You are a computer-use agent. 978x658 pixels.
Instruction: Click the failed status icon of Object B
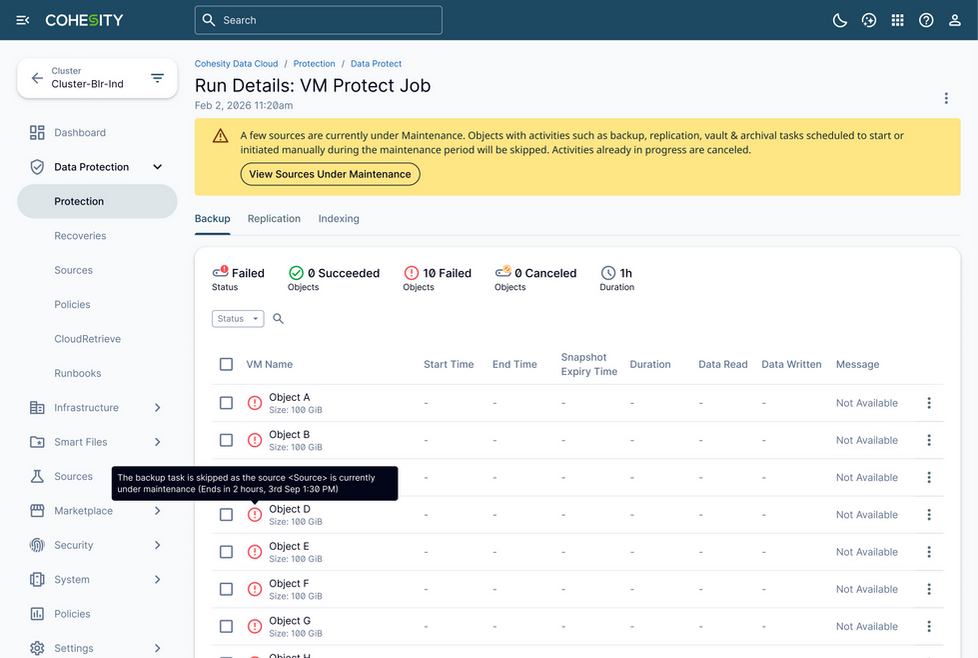pyautogui.click(x=254, y=440)
